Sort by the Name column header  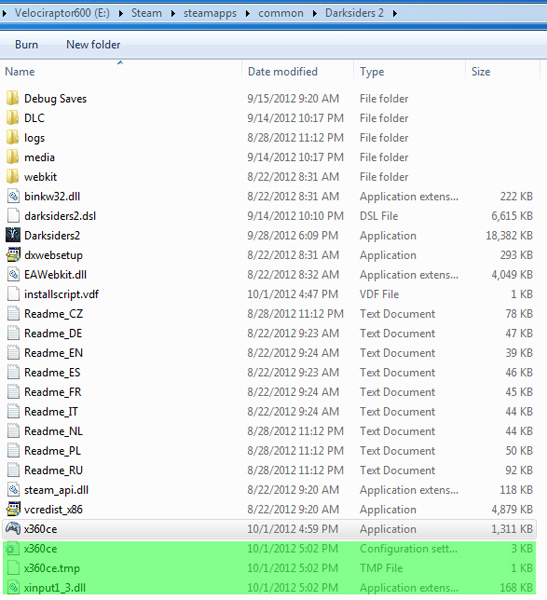[x=121, y=72]
